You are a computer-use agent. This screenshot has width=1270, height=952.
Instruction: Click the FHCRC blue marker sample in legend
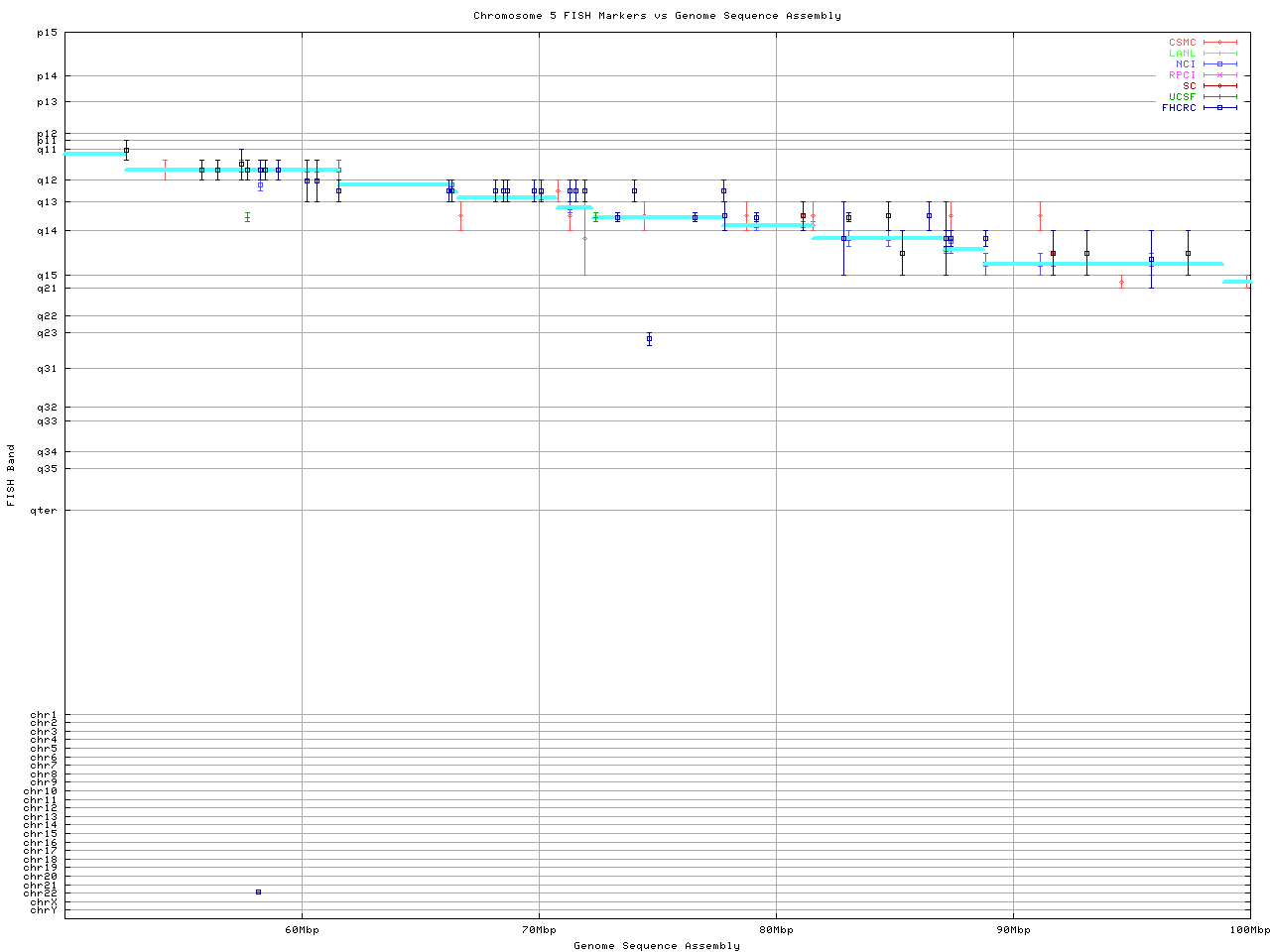1219,107
